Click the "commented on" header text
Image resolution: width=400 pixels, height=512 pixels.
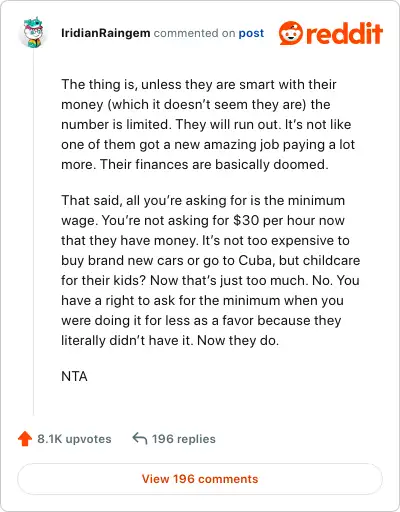(x=194, y=33)
